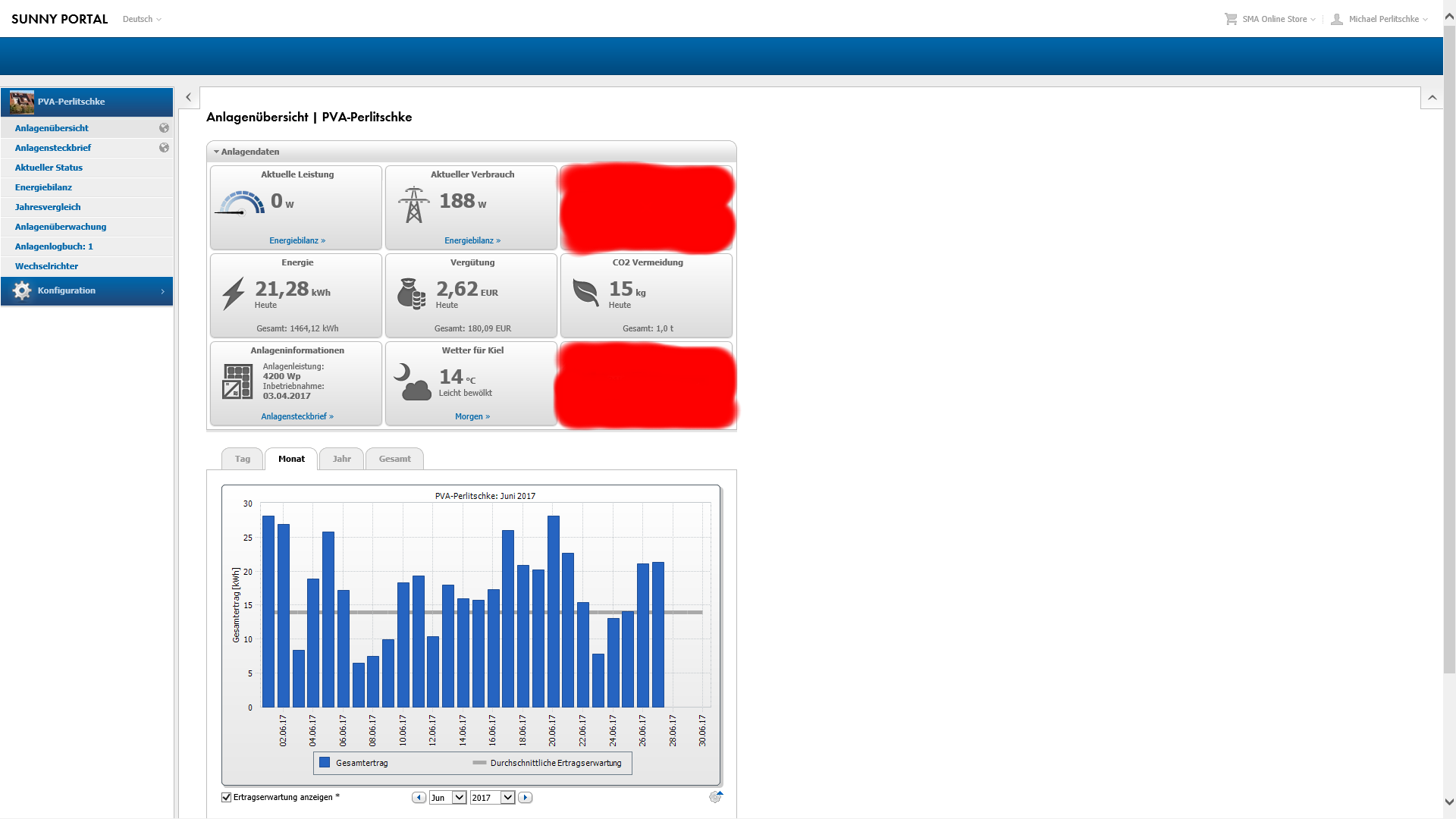Image resolution: width=1456 pixels, height=819 pixels.
Task: Open the Anlagensteckbrief » link
Action: click(297, 416)
